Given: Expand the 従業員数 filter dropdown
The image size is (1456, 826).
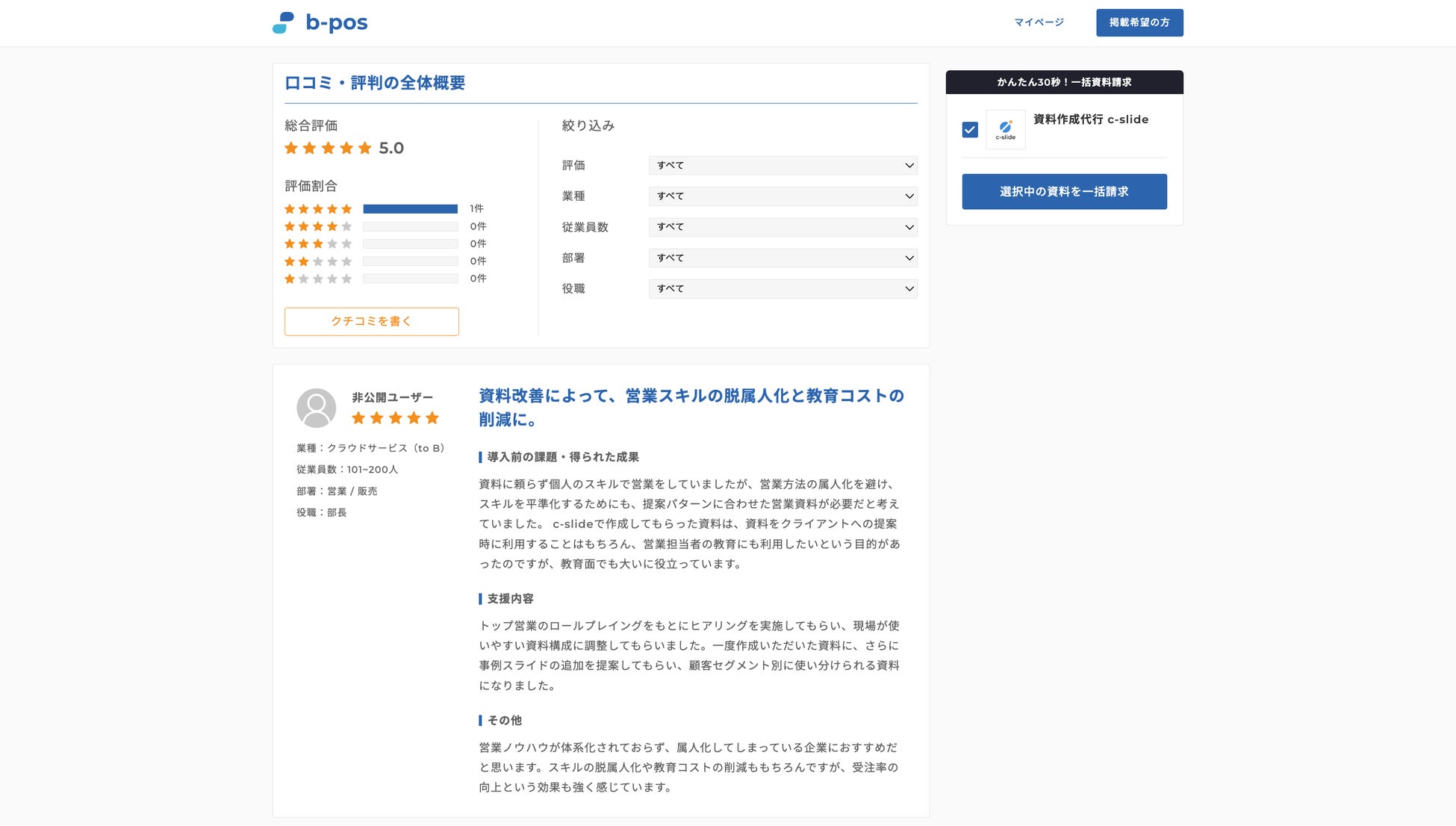Looking at the screenshot, I should 783,227.
